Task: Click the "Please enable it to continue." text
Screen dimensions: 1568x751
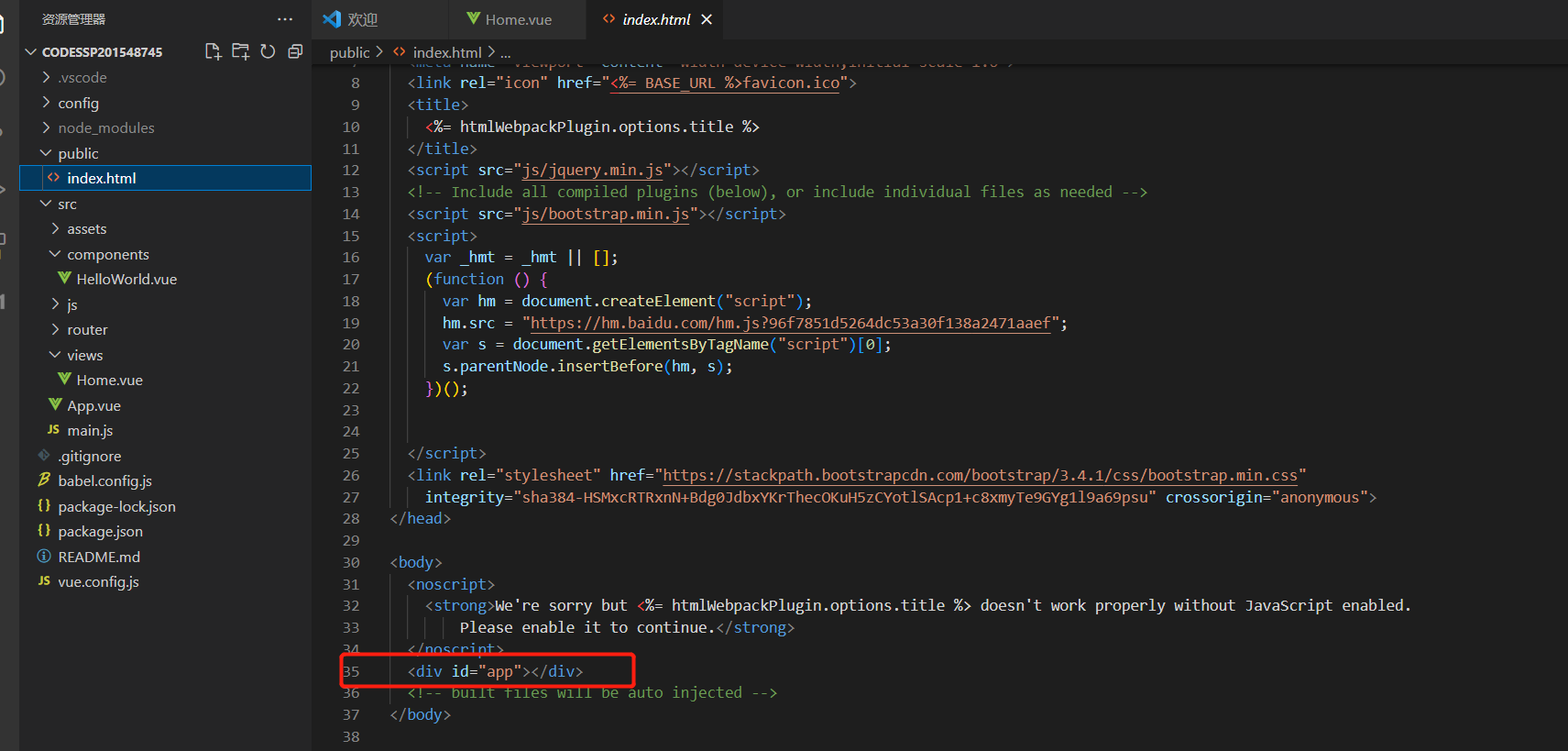Action: [587, 627]
